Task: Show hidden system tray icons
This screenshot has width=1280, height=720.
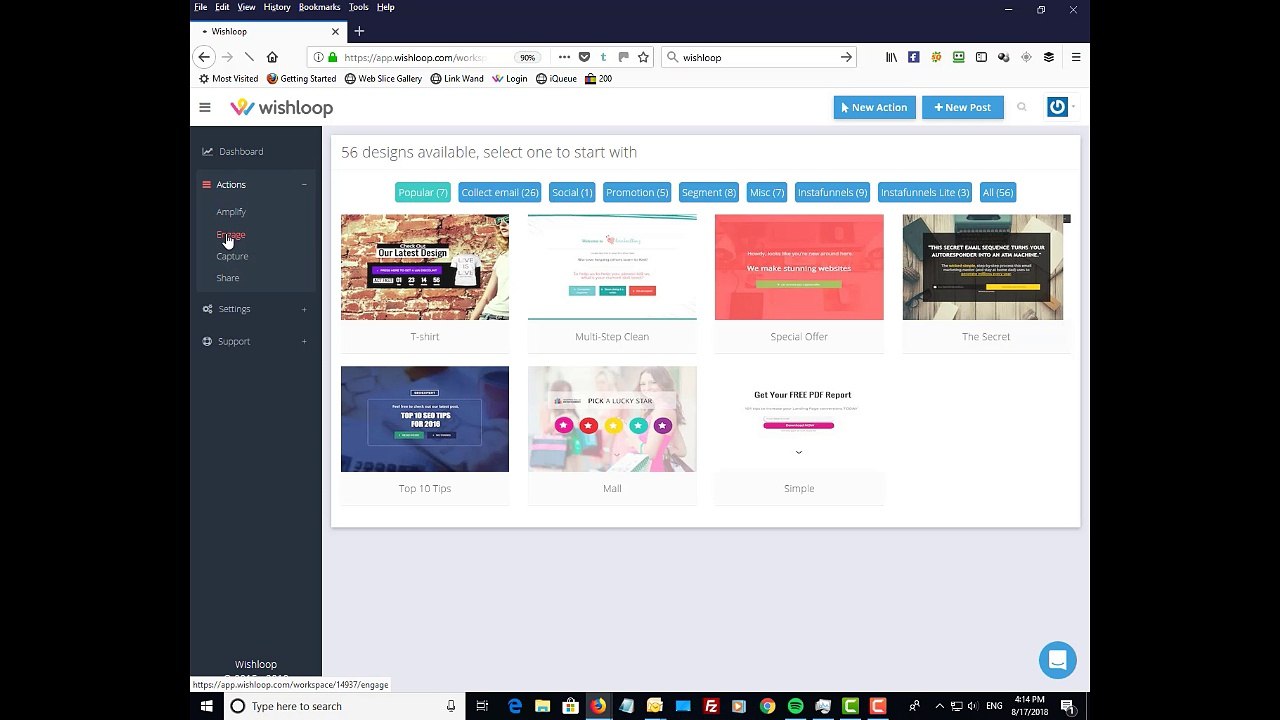Action: pos(942,706)
